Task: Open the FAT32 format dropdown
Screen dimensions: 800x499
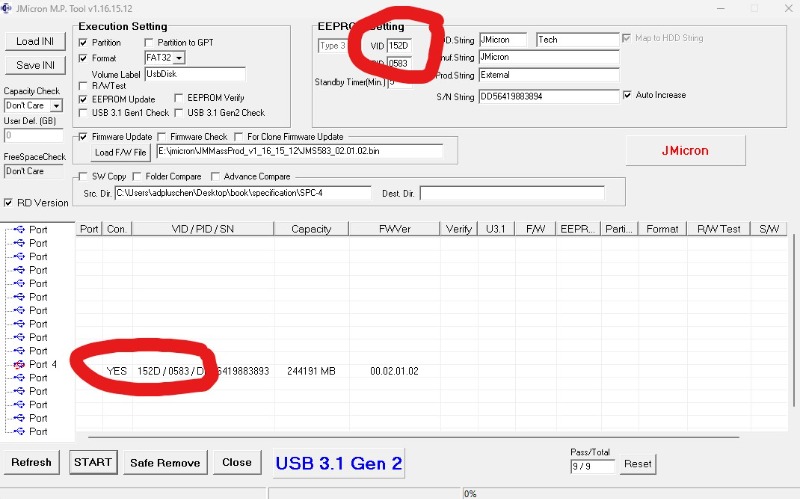Action: pyautogui.click(x=179, y=58)
